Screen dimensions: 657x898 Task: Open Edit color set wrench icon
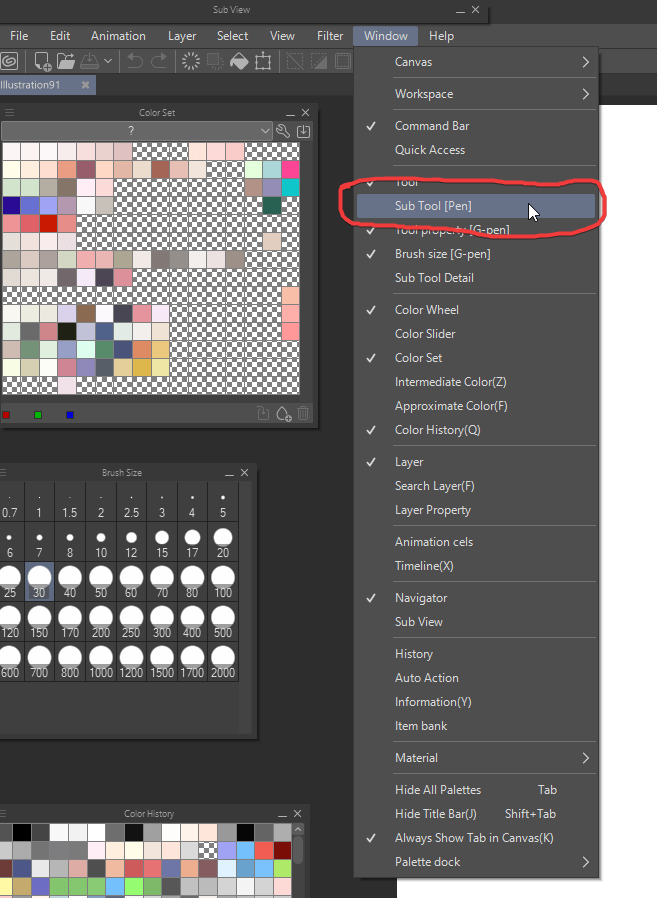click(x=282, y=131)
